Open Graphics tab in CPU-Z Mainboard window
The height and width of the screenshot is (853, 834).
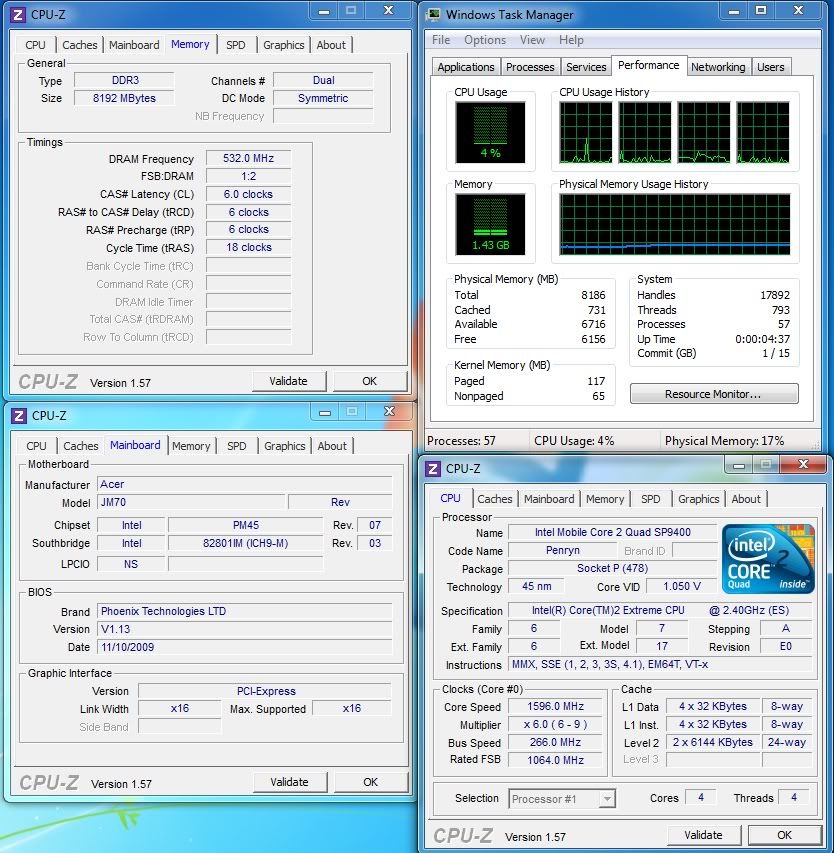[x=285, y=446]
